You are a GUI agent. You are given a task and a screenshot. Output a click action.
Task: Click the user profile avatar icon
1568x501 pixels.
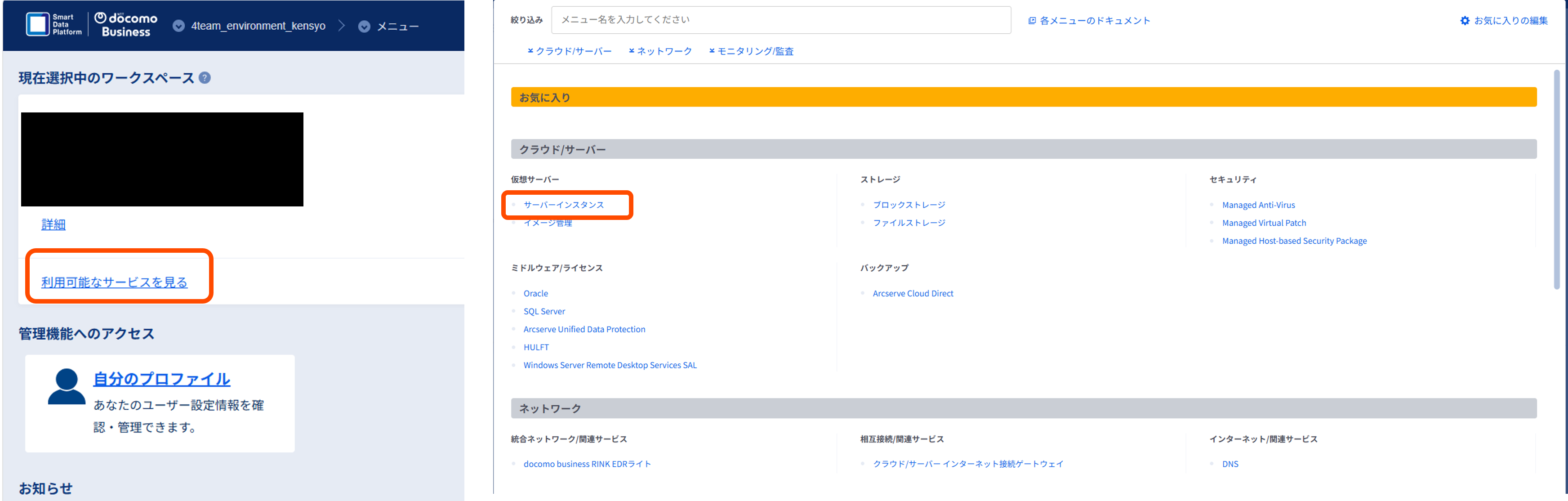(x=67, y=387)
